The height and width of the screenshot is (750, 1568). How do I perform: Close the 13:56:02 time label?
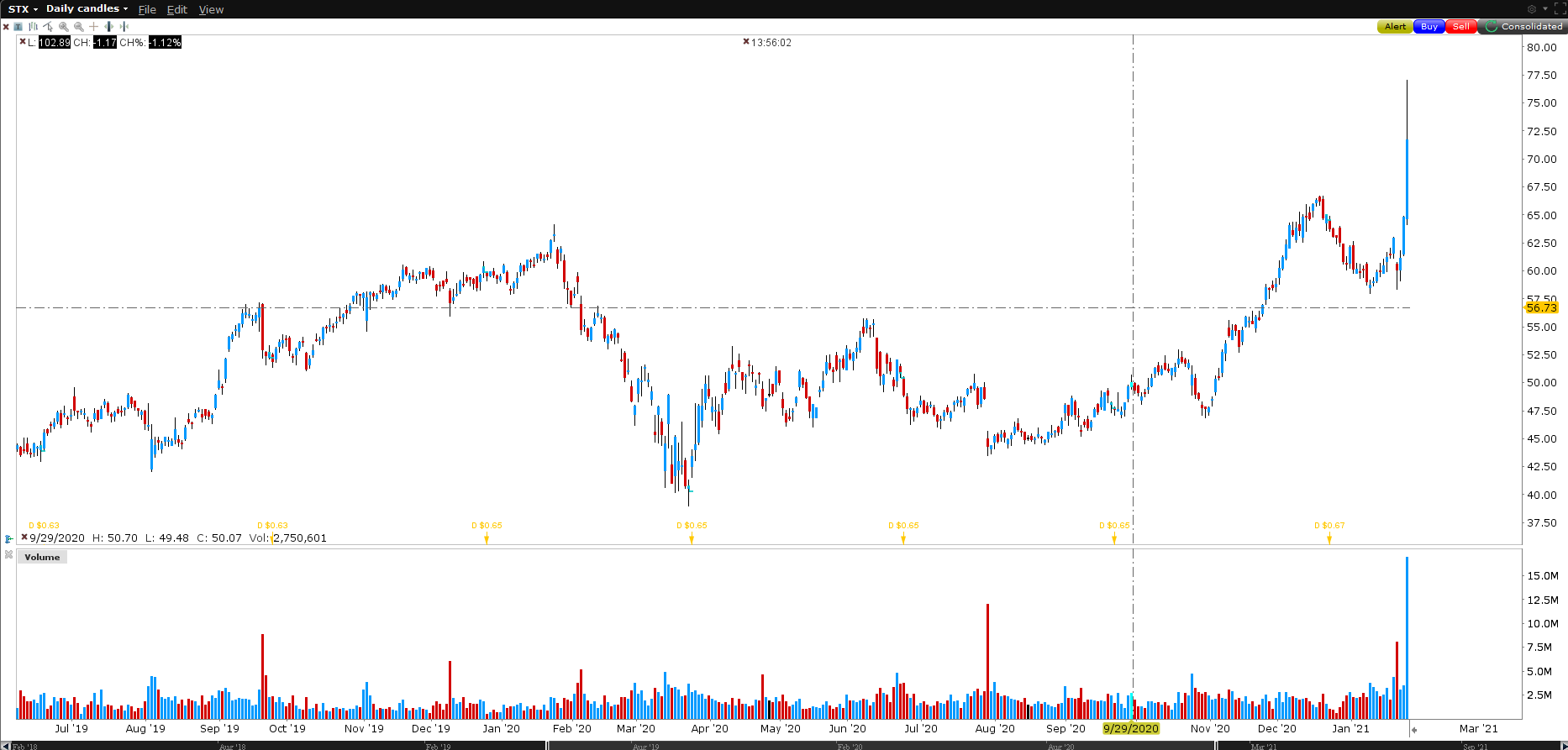click(745, 41)
